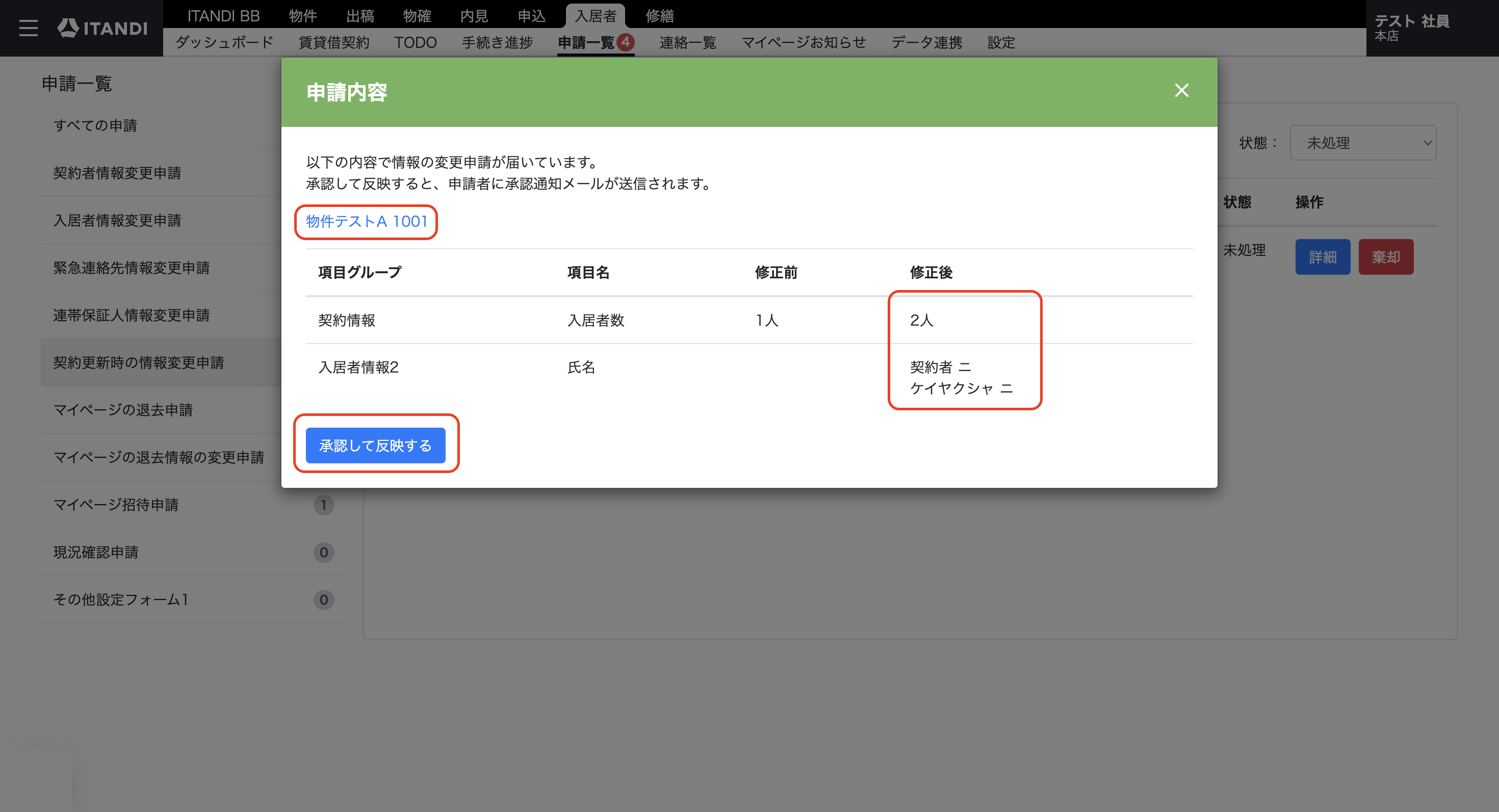Switch to the 物確 tab
The height and width of the screenshot is (812, 1499).
tap(417, 16)
